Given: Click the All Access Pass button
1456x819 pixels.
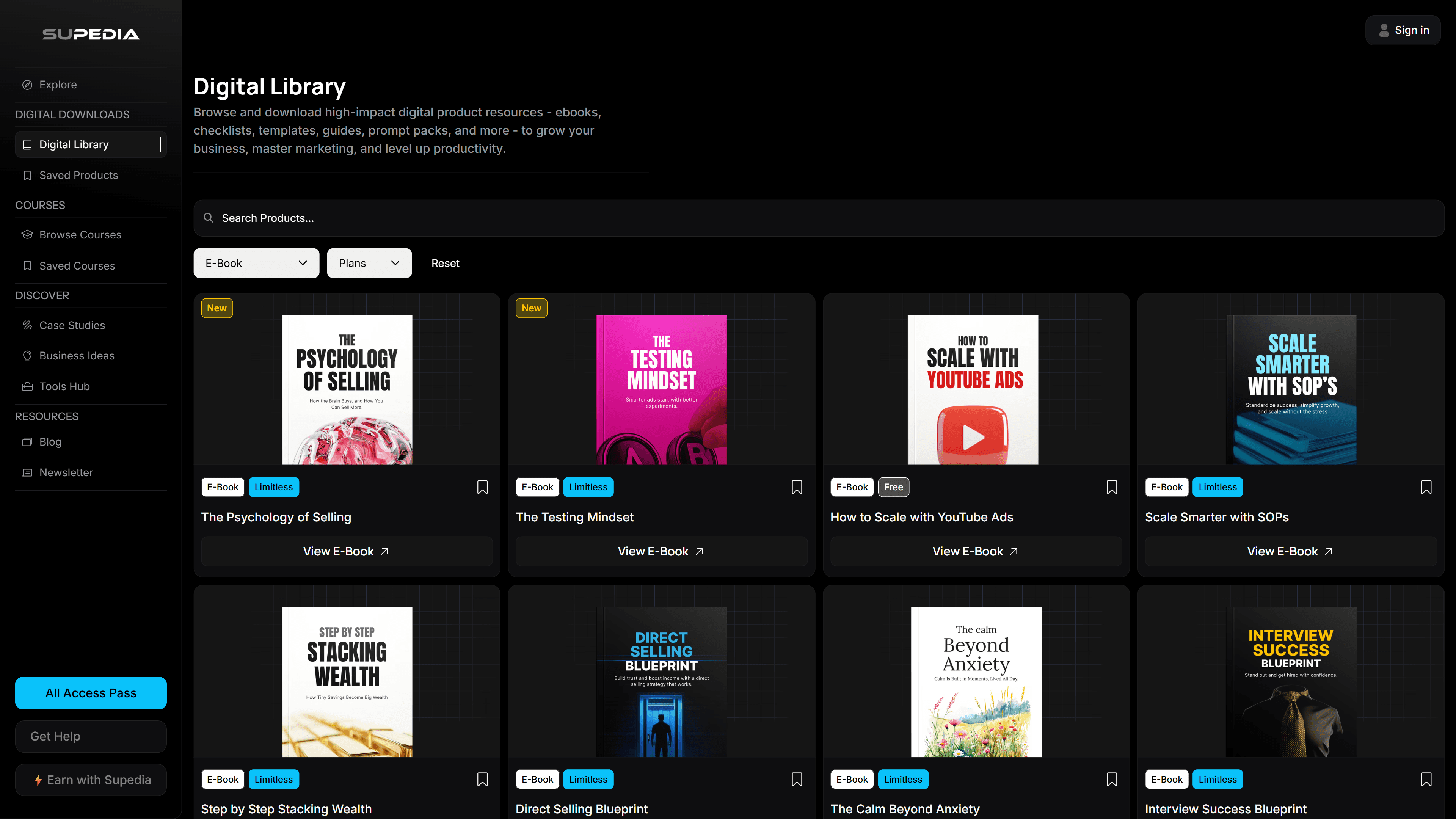Looking at the screenshot, I should click(91, 693).
